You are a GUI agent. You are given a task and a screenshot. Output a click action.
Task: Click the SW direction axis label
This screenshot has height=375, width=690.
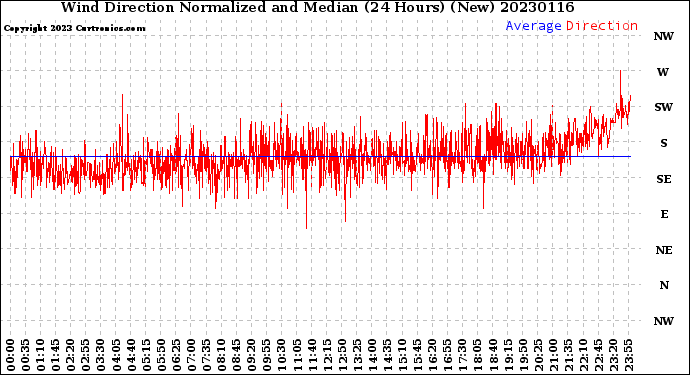(663, 107)
